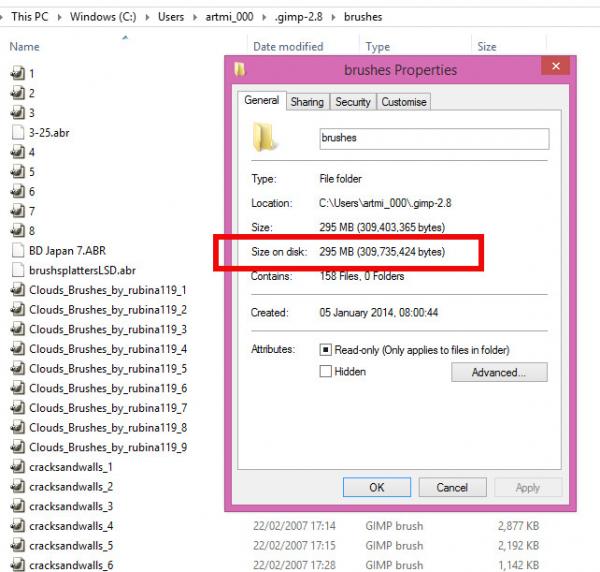This screenshot has width=600, height=572.
Task: Switch to the Sharing tab
Action: [307, 102]
